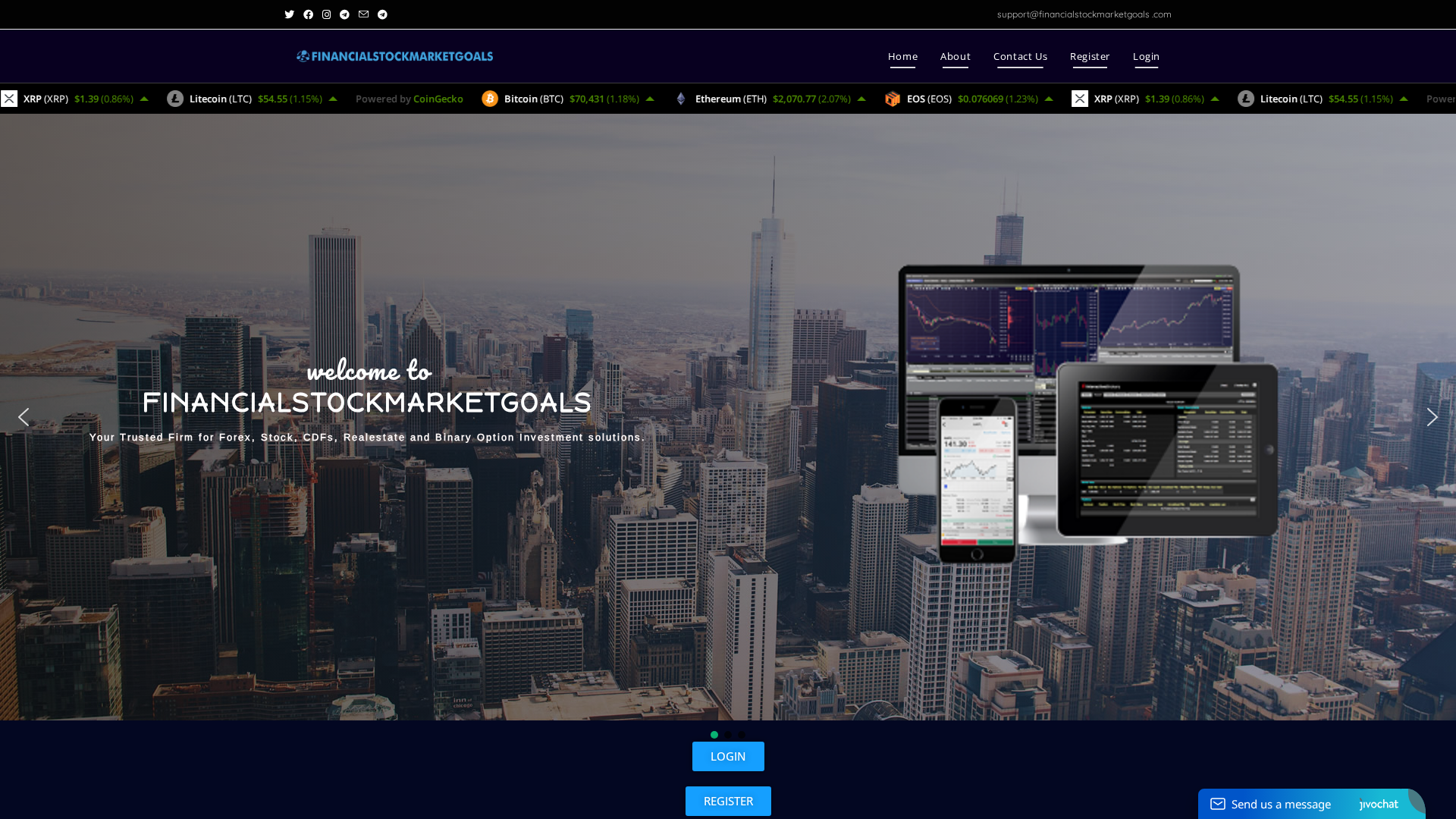Open the email envelope icon
This screenshot has height=819, width=1456.
[363, 14]
